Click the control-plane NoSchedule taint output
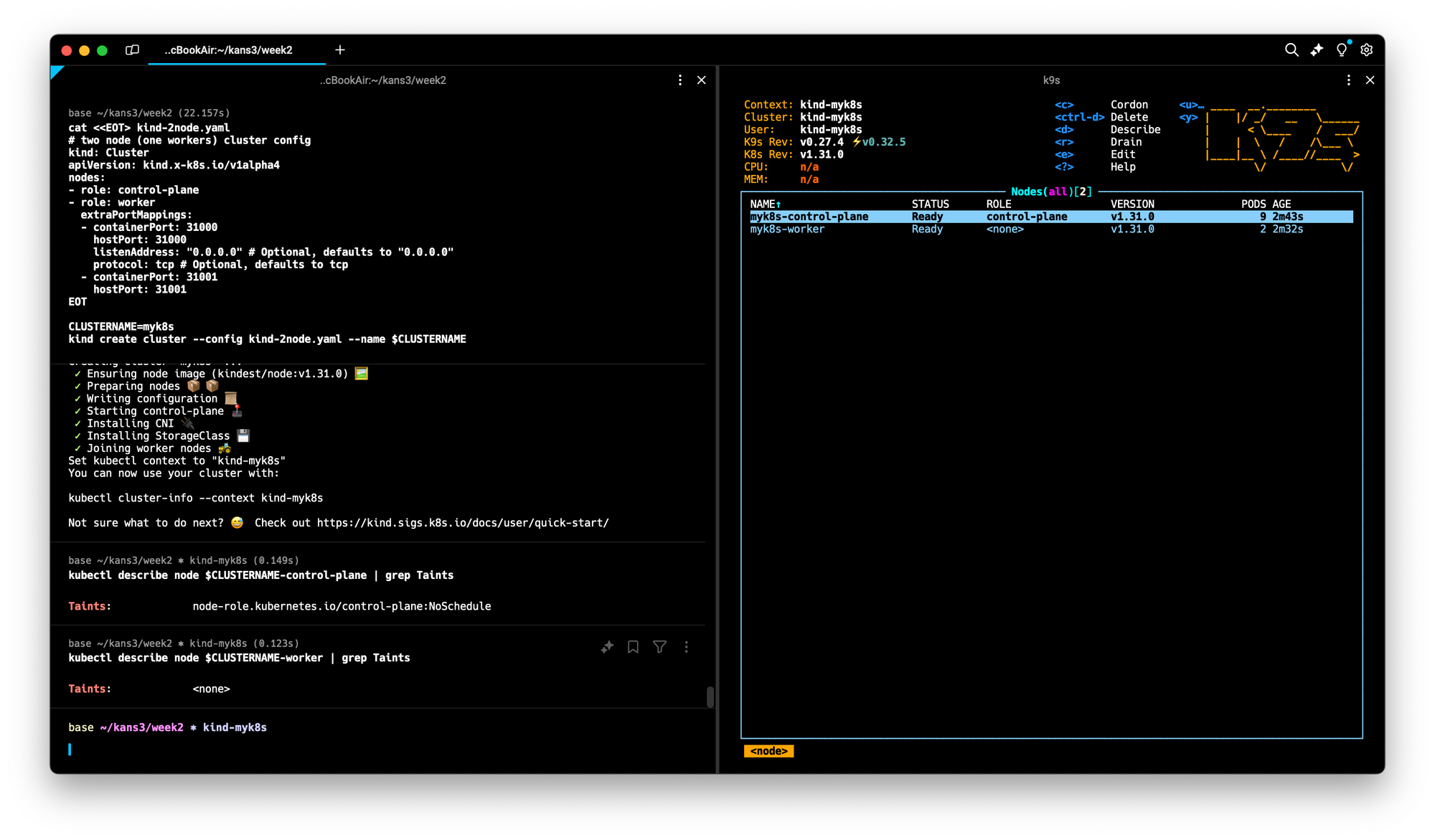Image resolution: width=1435 pixels, height=840 pixels. click(342, 607)
